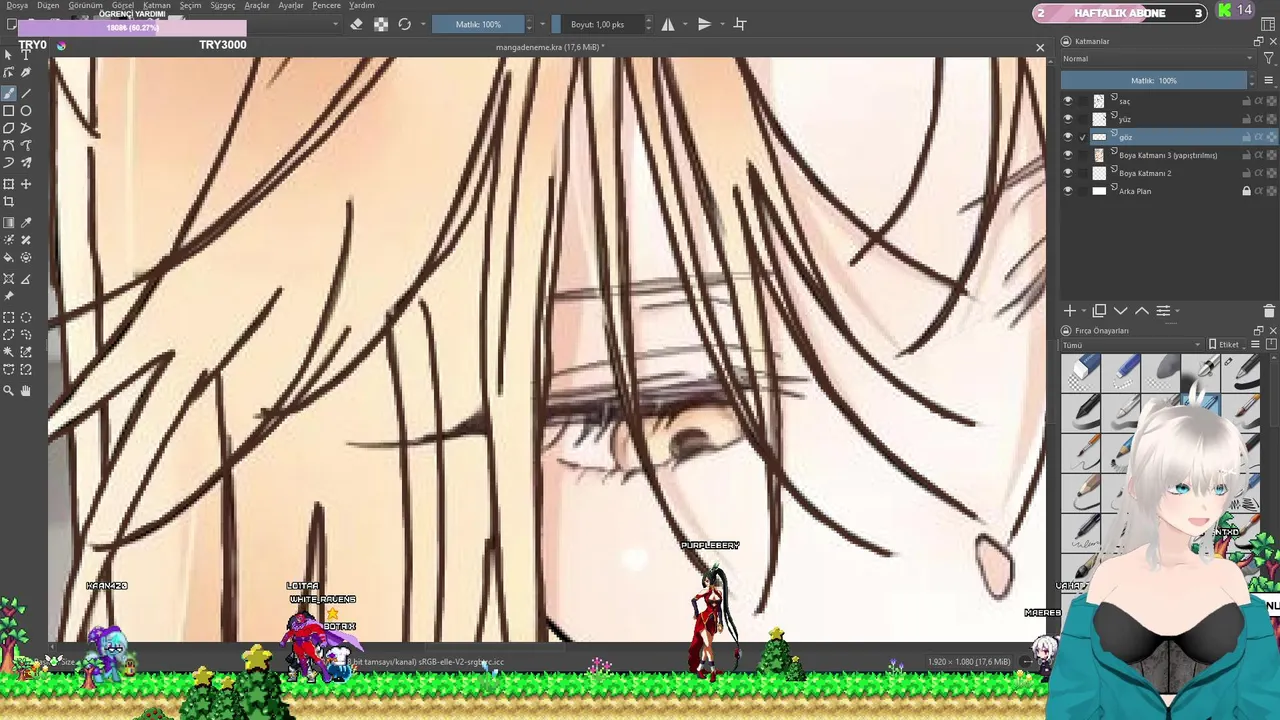Screen dimensions: 1280x720
Task: Open dropdown arrow after reload preset
Action: 423,24
